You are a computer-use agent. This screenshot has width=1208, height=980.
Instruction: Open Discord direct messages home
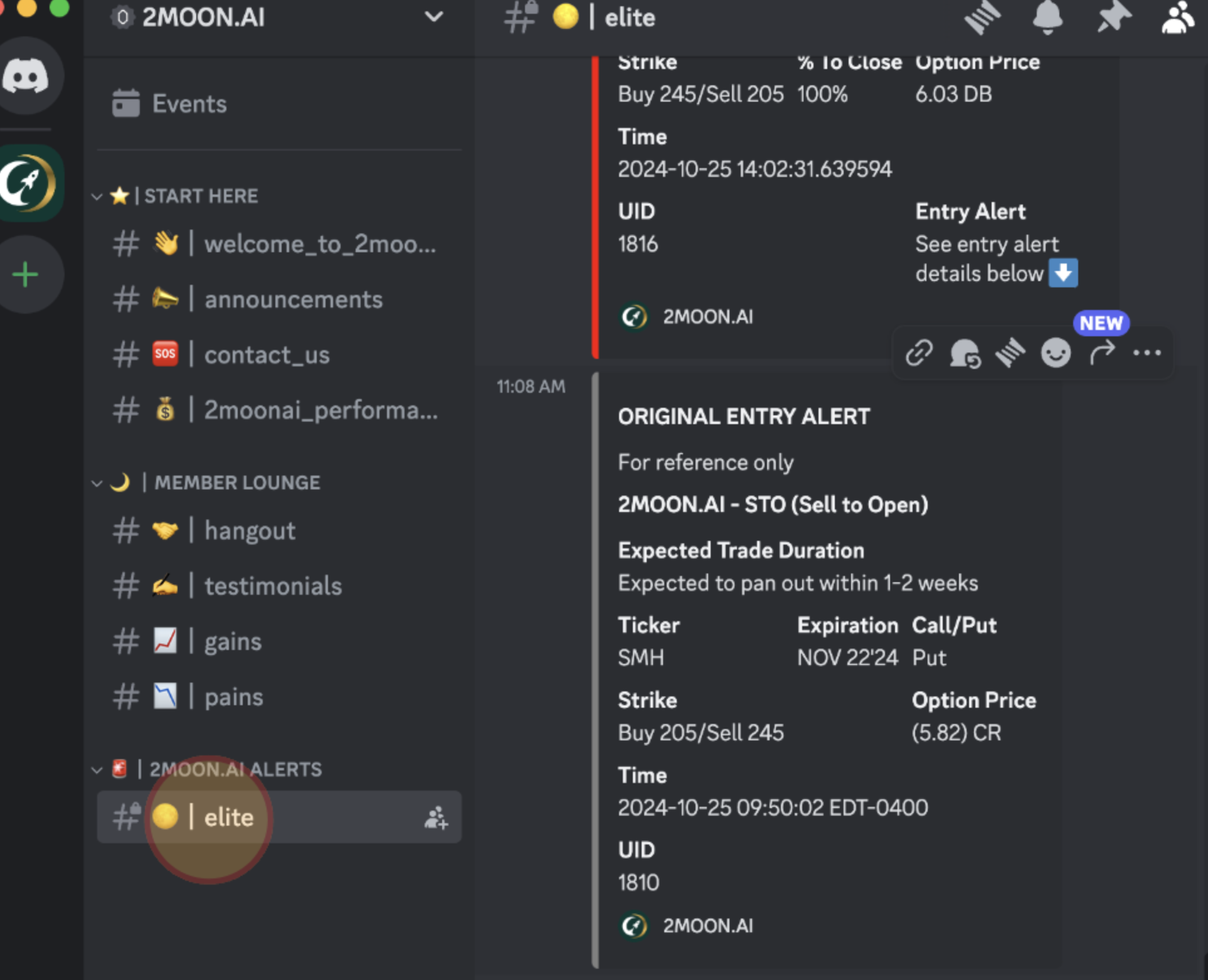click(26, 77)
